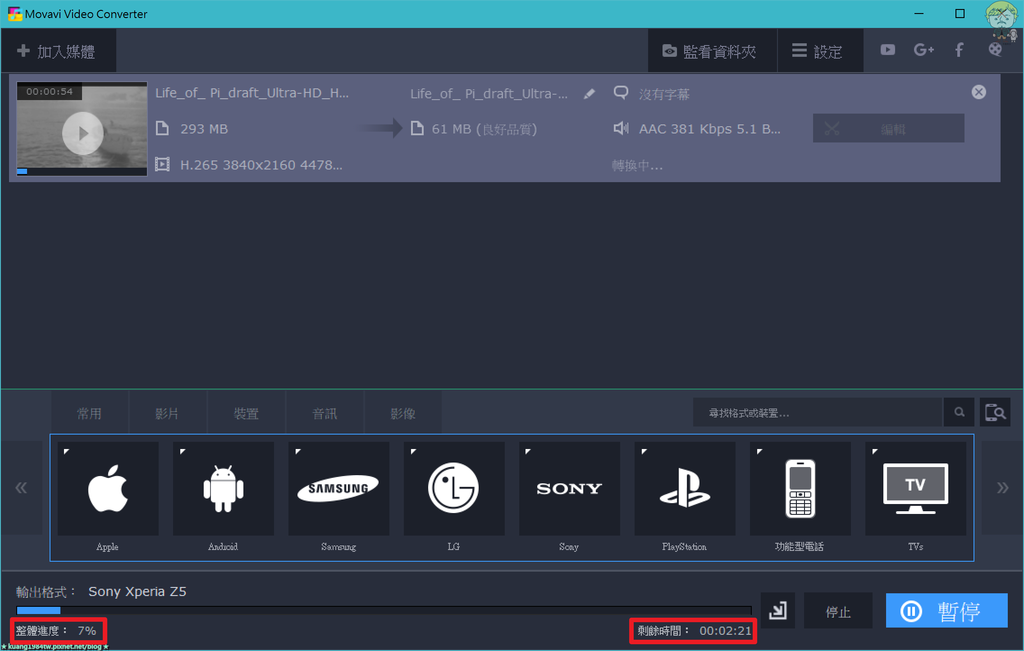1024x651 pixels.
Task: Click the 暫停 pause button
Action: pyautogui.click(x=946, y=611)
